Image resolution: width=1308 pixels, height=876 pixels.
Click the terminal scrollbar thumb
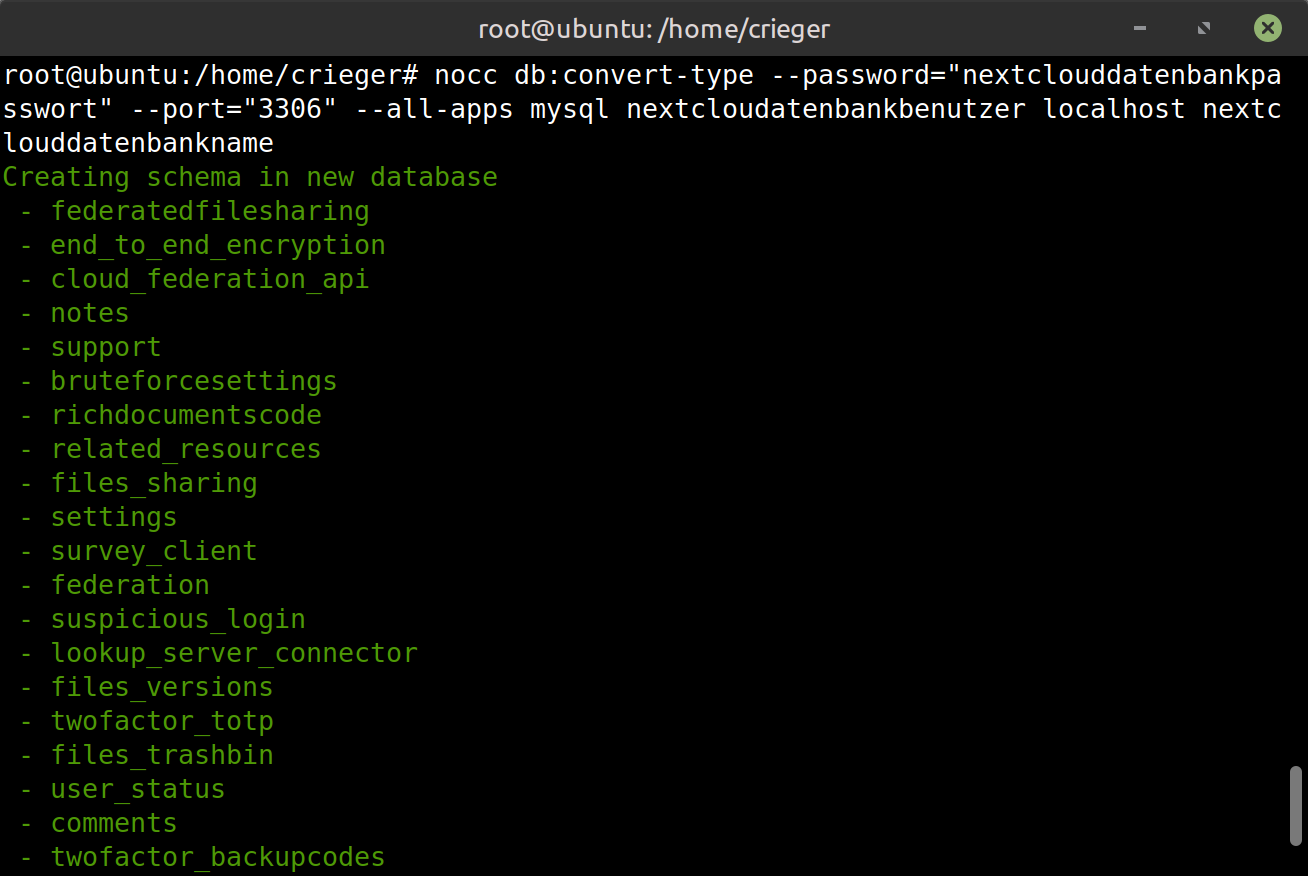pyautogui.click(x=1297, y=806)
